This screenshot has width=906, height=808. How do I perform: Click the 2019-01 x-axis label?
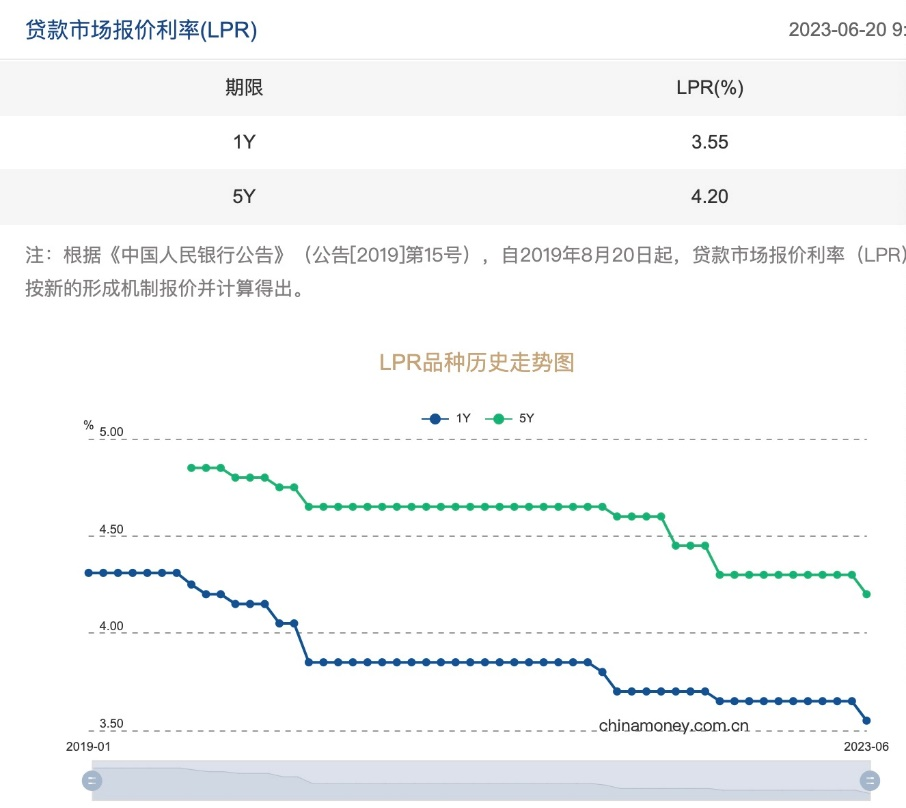coord(88,746)
